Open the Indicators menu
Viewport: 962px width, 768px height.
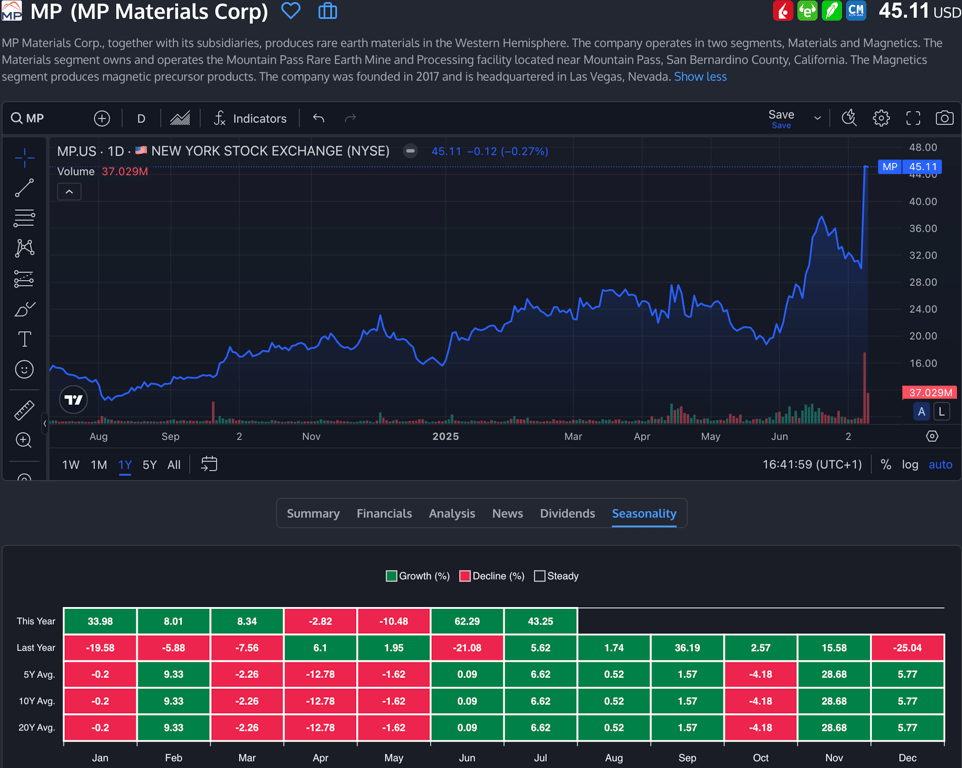(x=250, y=118)
